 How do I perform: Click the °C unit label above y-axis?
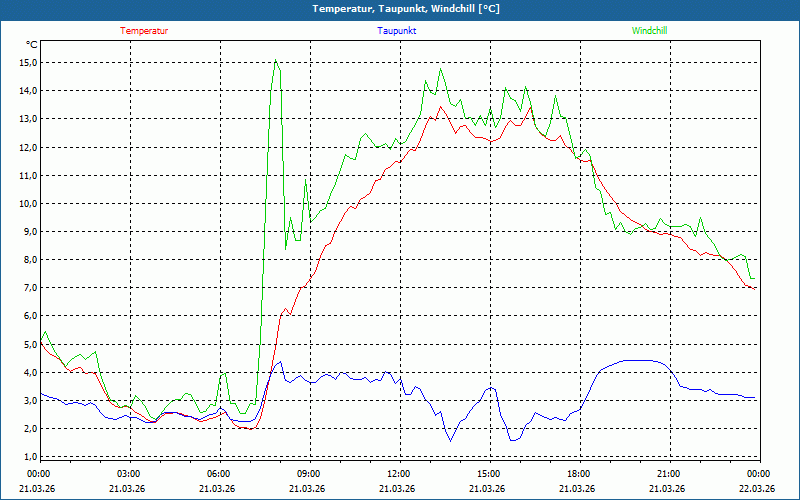[x=31, y=45]
